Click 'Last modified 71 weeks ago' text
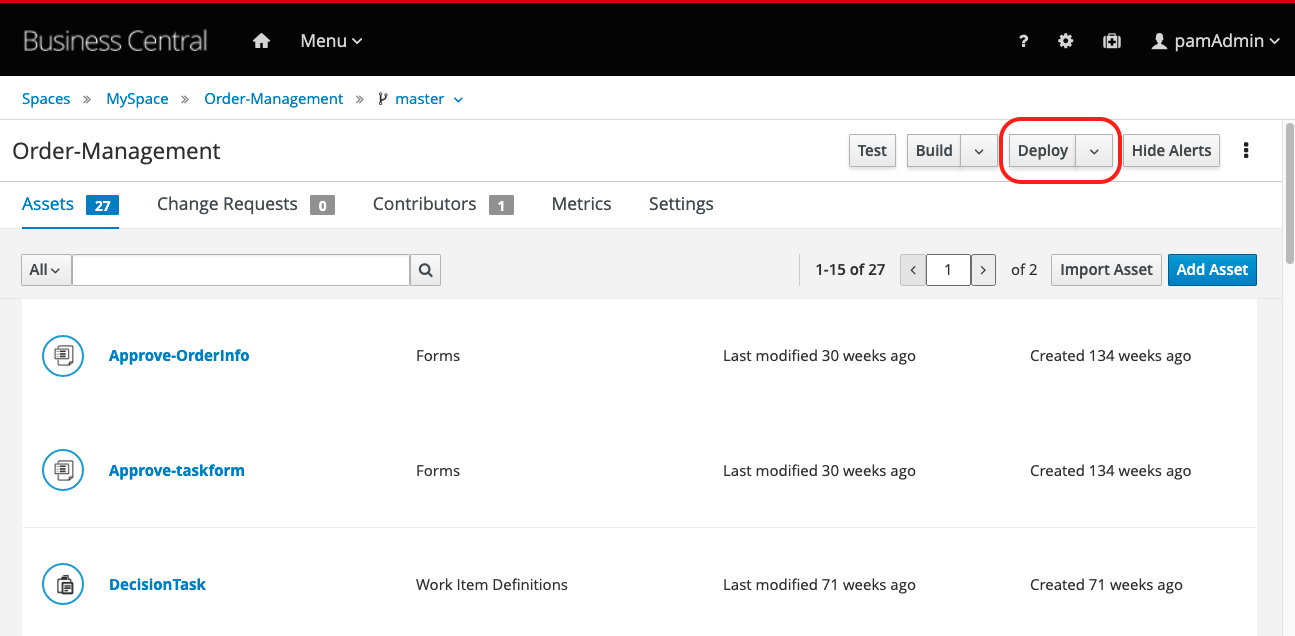Viewport: 1295px width, 636px height. [819, 585]
